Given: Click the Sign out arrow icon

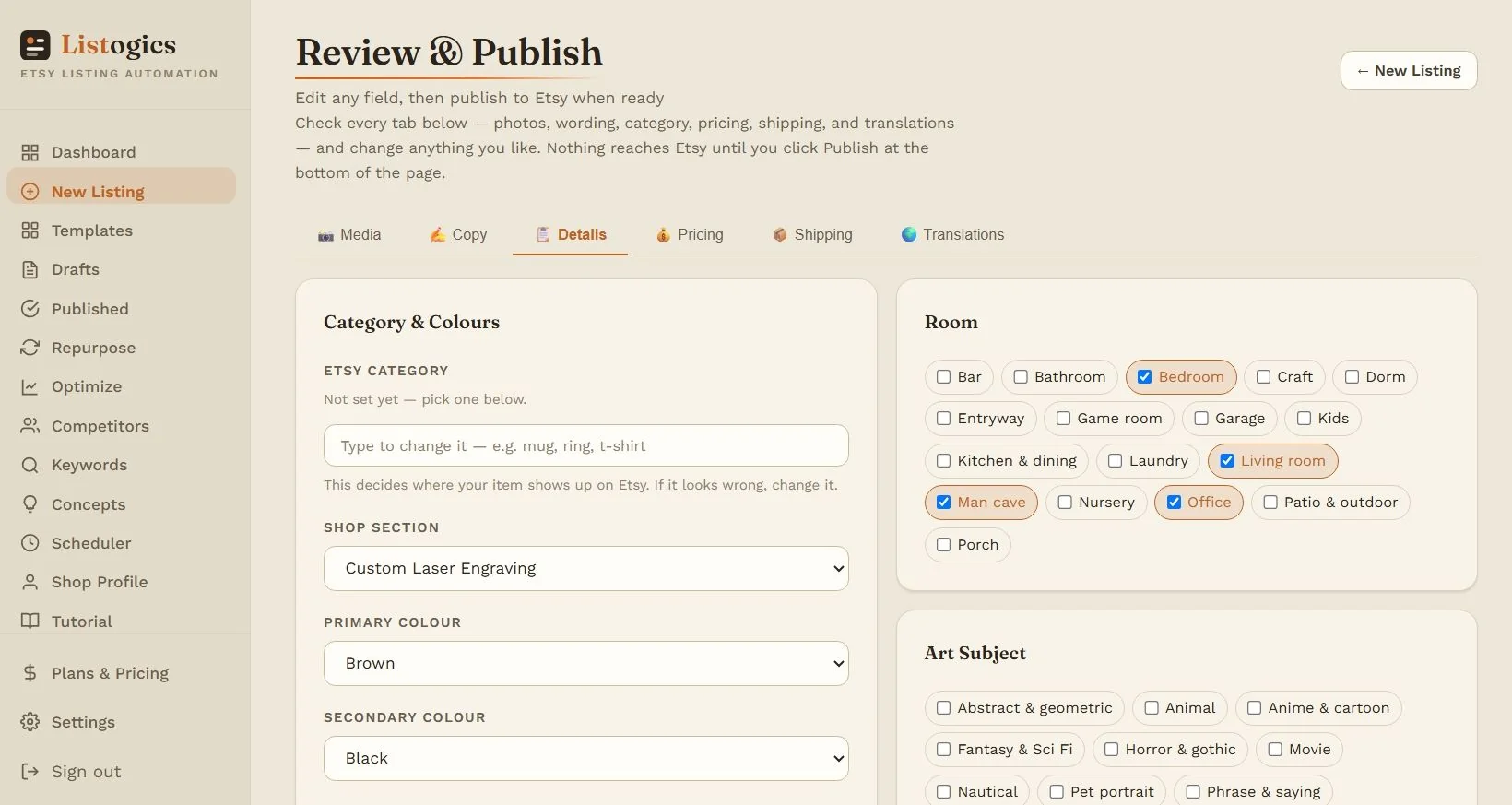Looking at the screenshot, I should tap(30, 772).
